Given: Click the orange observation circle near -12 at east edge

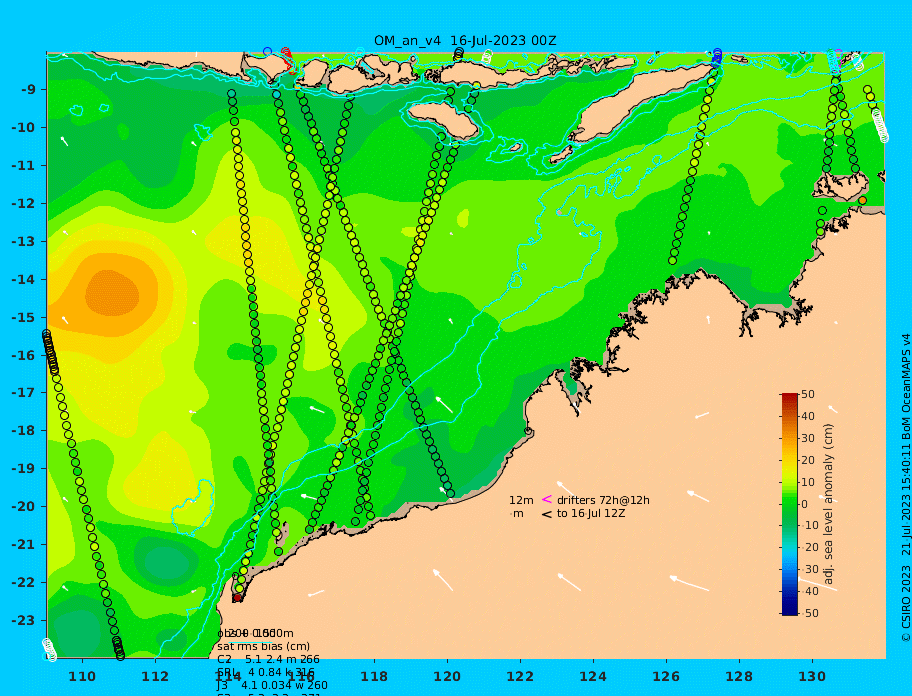Looking at the screenshot, I should [862, 201].
